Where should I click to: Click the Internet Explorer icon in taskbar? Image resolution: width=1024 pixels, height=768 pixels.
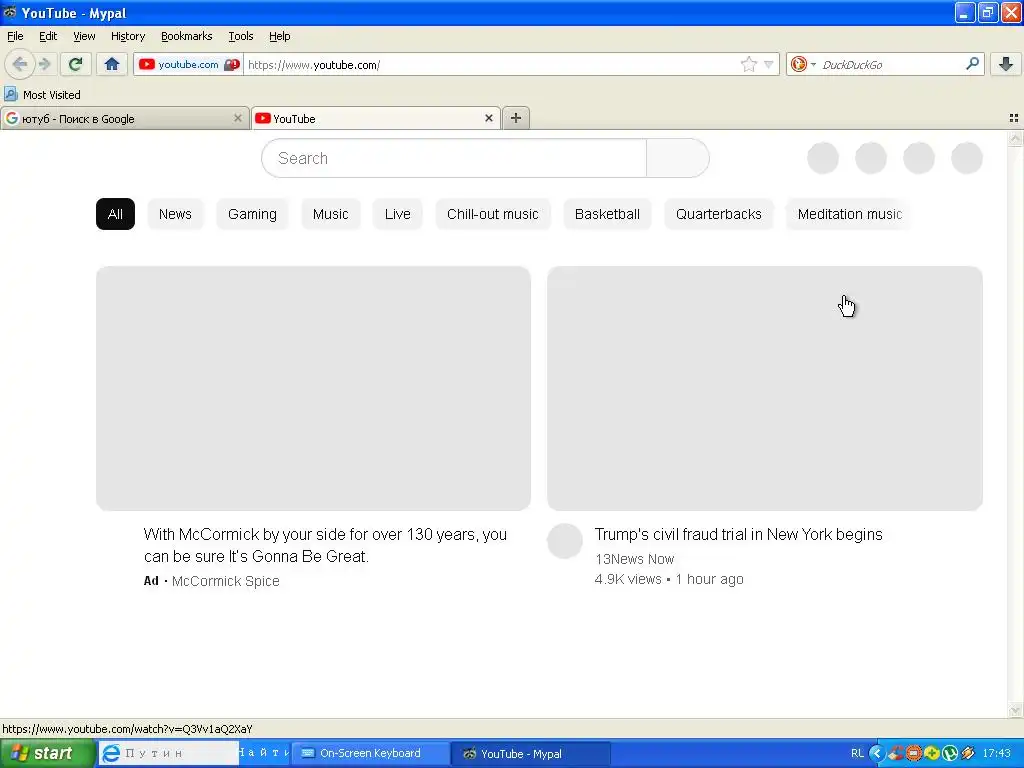tap(111, 753)
